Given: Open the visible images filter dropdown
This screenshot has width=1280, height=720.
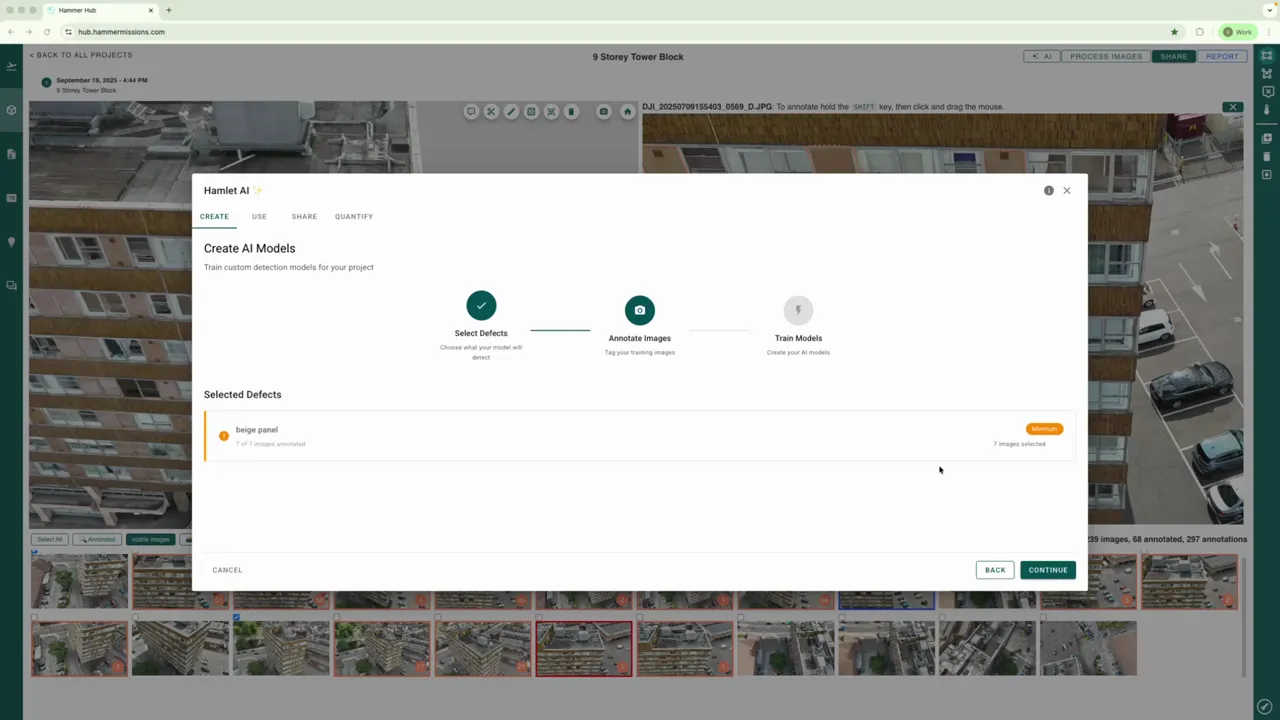Looking at the screenshot, I should pyautogui.click(x=150, y=539).
